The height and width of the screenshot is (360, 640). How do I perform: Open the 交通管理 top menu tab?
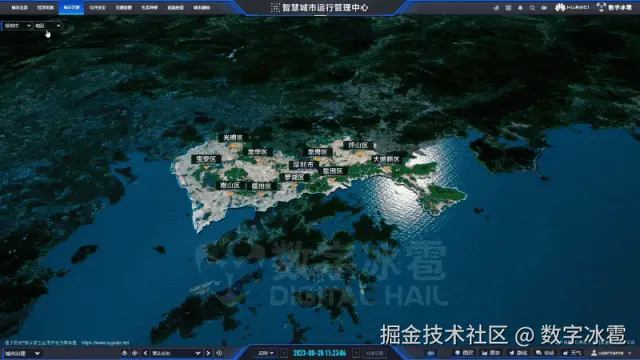coord(123,8)
